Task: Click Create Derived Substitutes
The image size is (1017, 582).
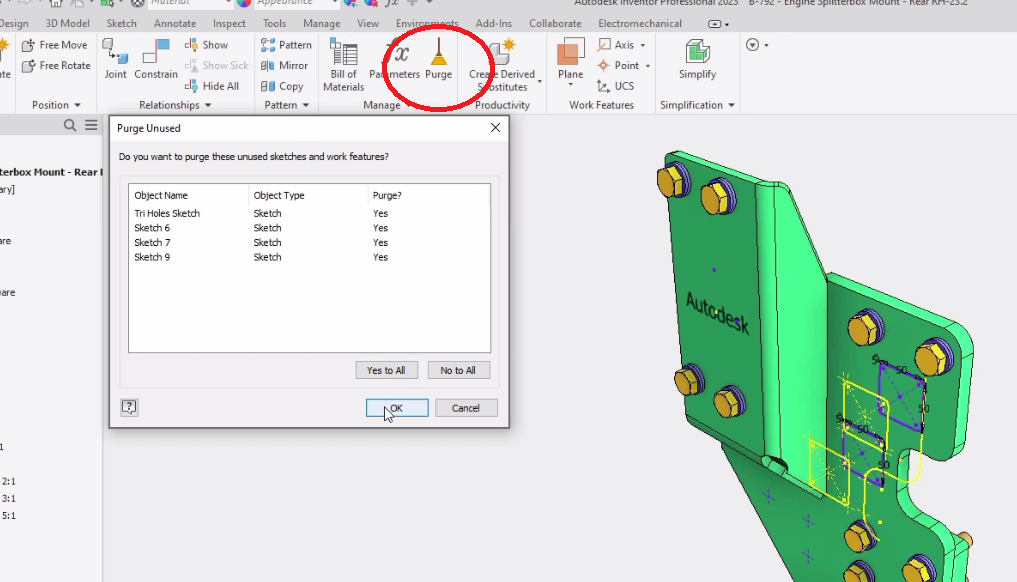Action: pos(502,64)
